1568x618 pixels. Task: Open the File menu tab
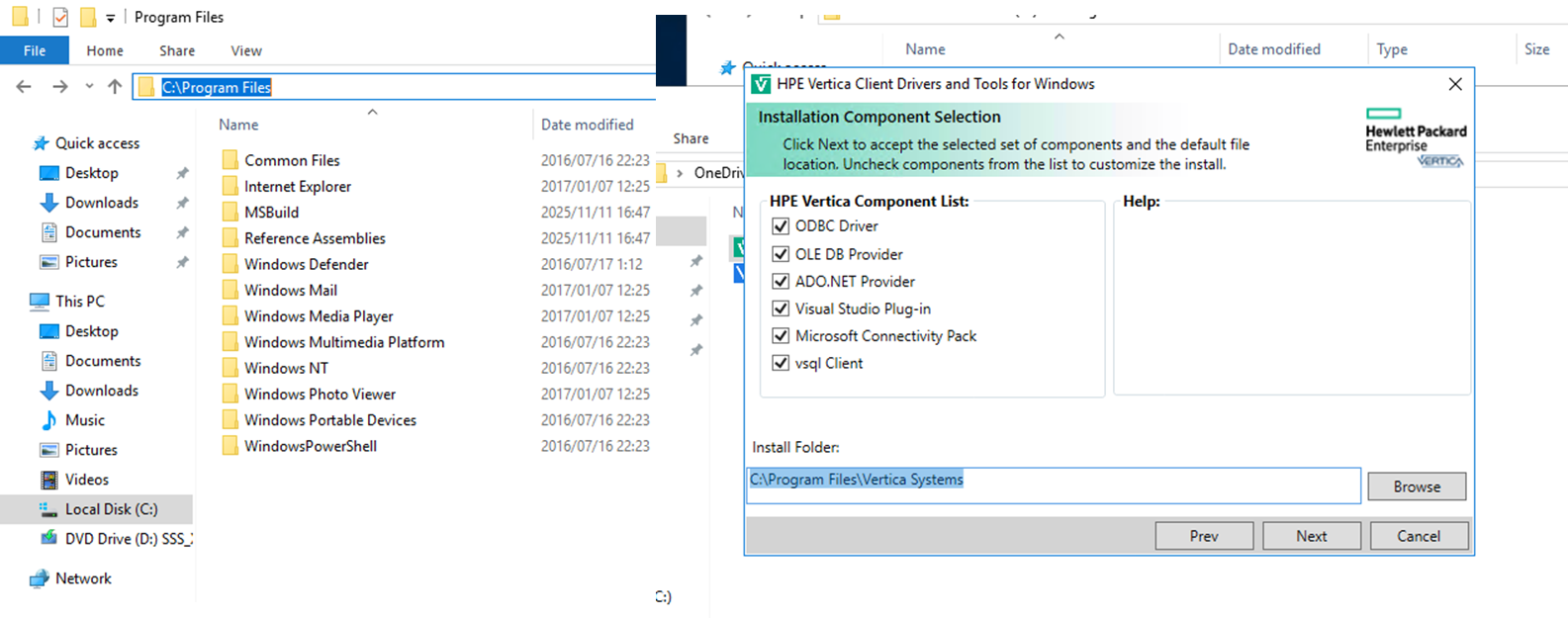(35, 50)
